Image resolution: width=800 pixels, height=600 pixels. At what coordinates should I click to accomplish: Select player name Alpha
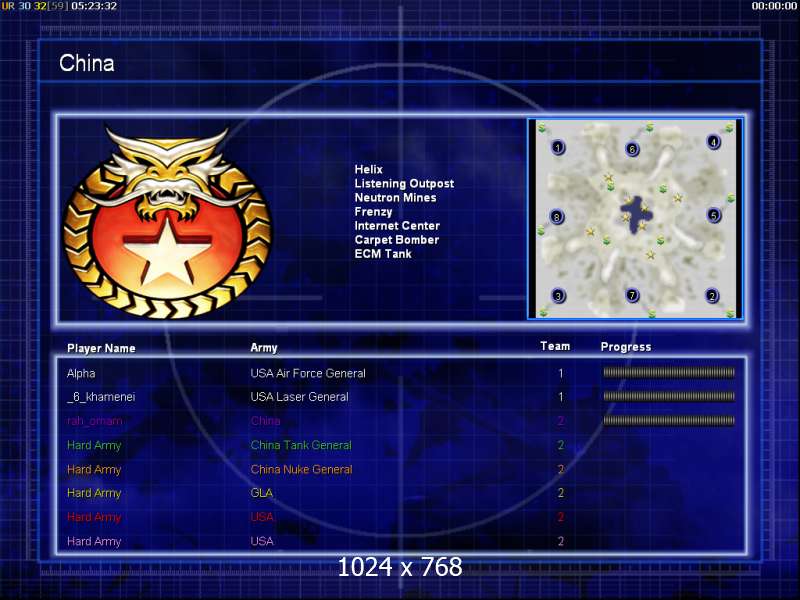pos(81,373)
